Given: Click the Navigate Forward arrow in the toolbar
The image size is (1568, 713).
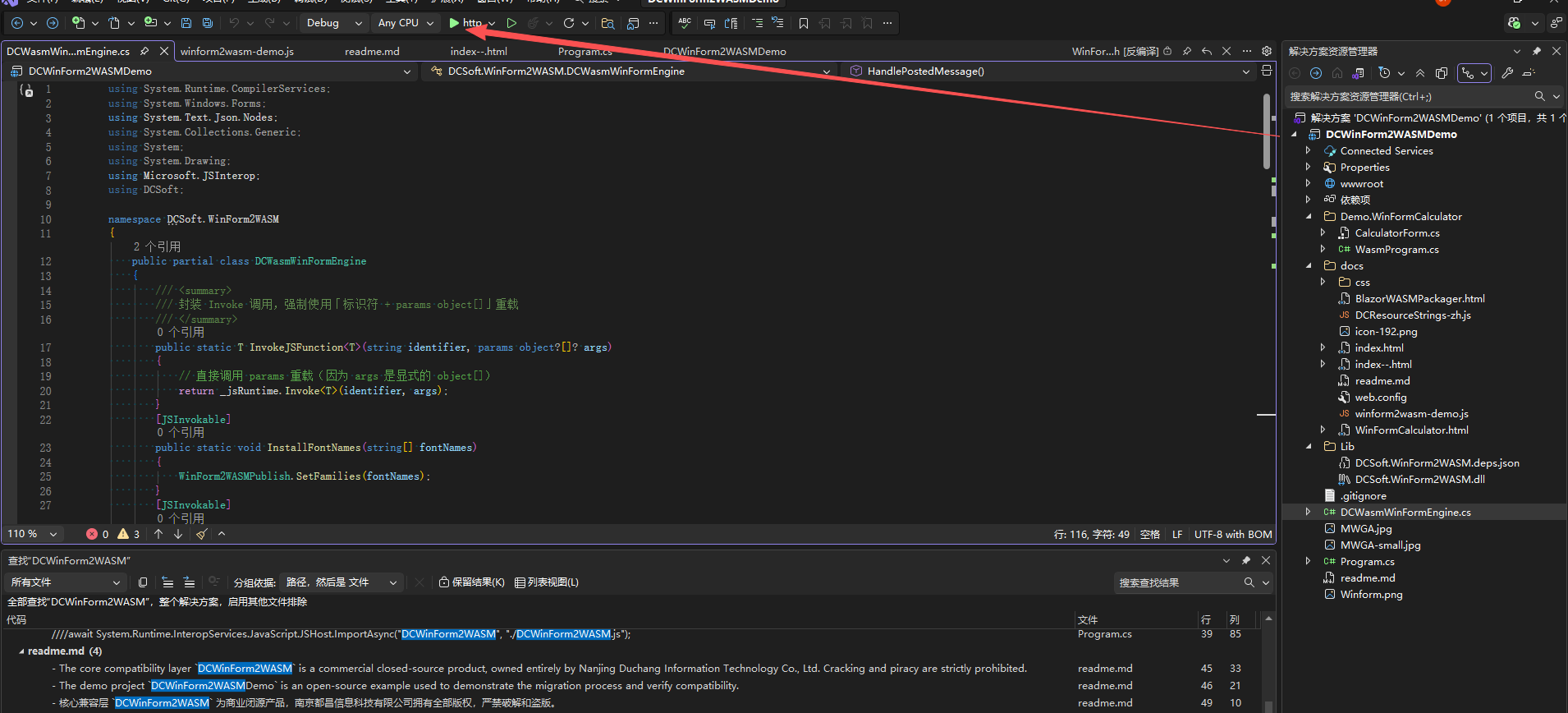Looking at the screenshot, I should [52, 23].
